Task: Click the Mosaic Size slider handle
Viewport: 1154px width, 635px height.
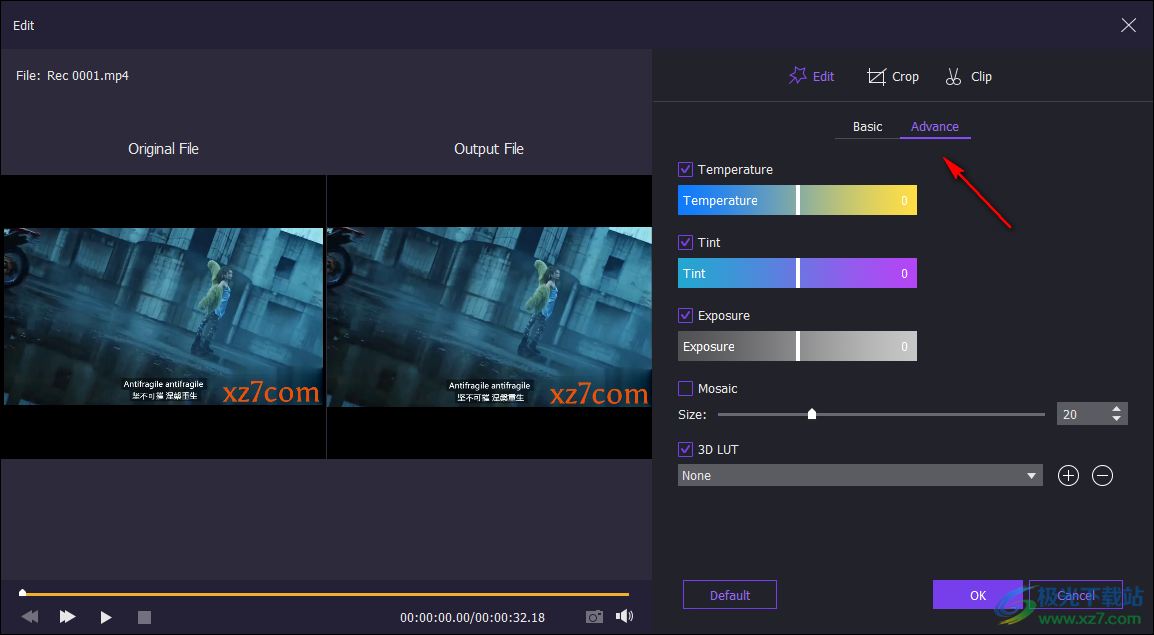Action: (812, 414)
